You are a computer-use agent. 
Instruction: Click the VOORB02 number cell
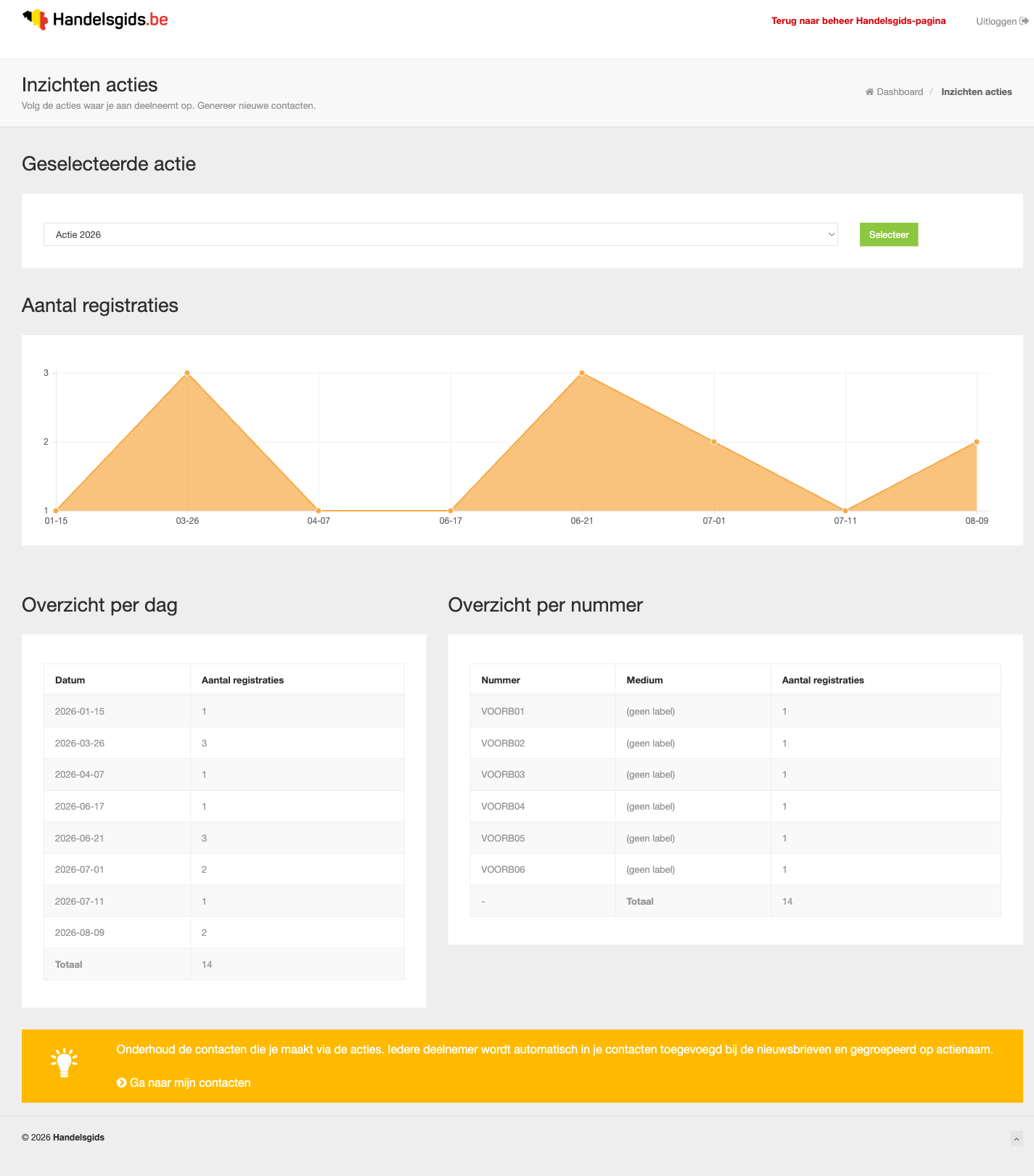[x=543, y=743]
